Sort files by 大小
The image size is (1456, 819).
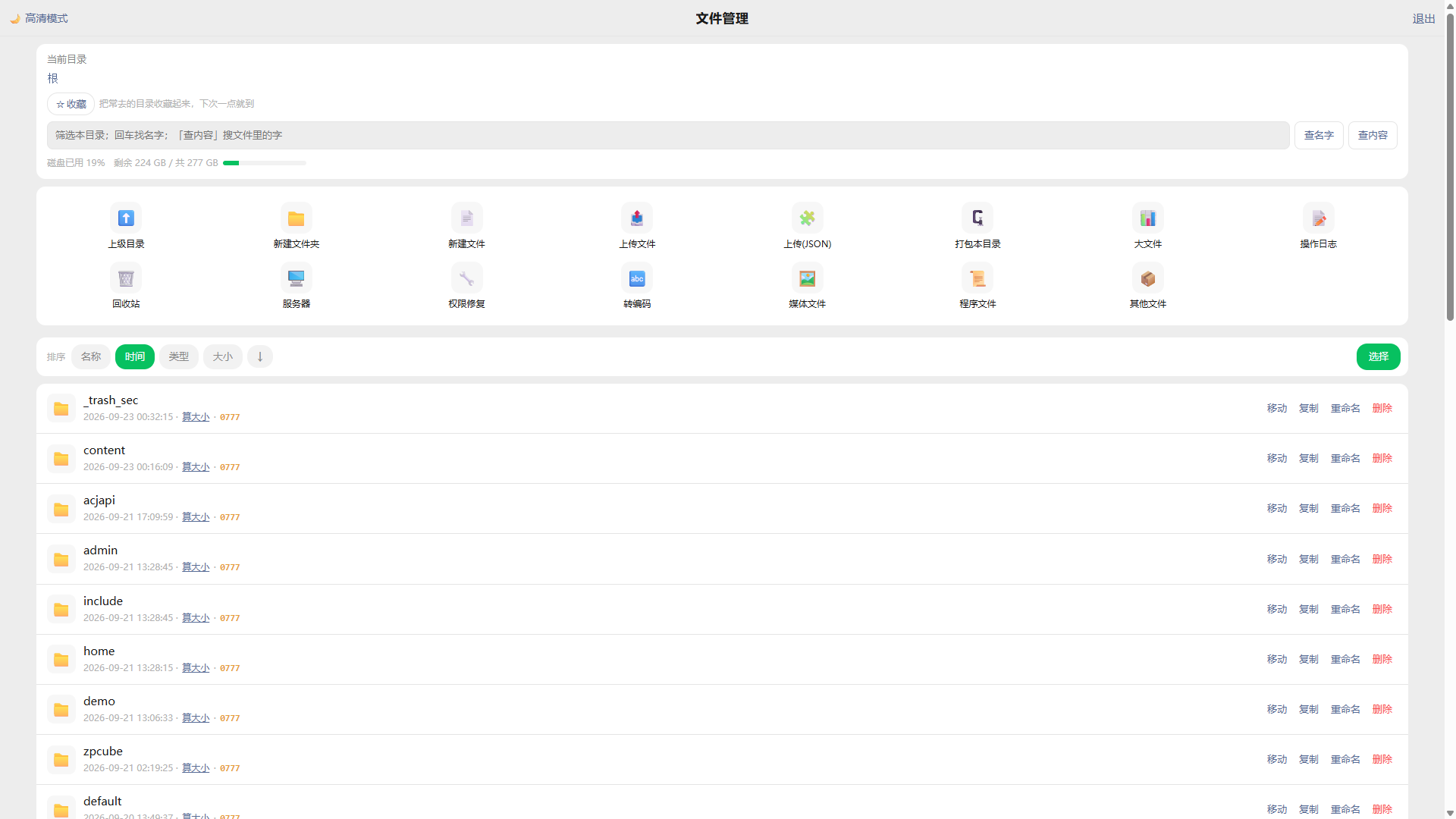tap(223, 356)
